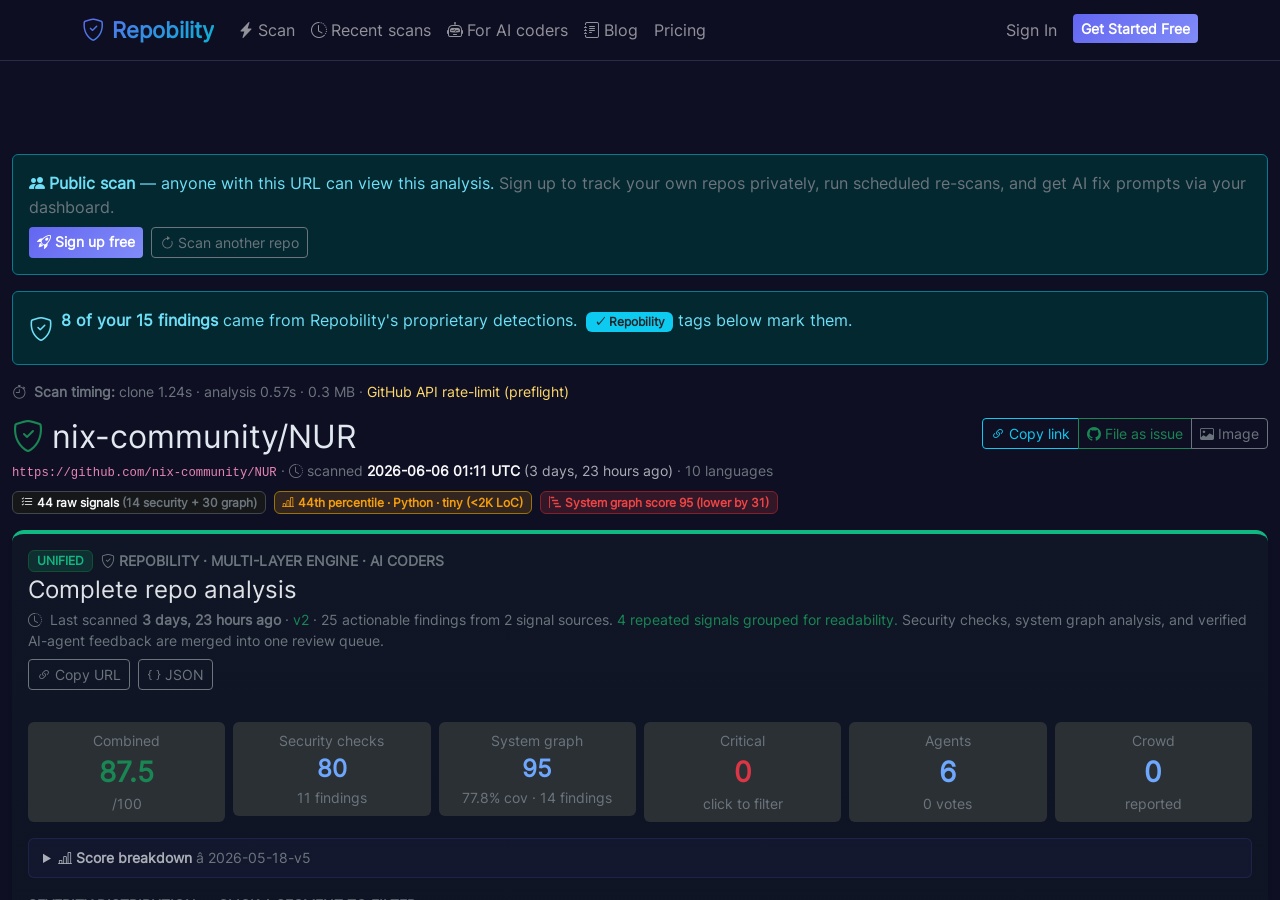1280x900 pixels.
Task: Click the GitHub icon in File as issue
Action: tap(1094, 434)
